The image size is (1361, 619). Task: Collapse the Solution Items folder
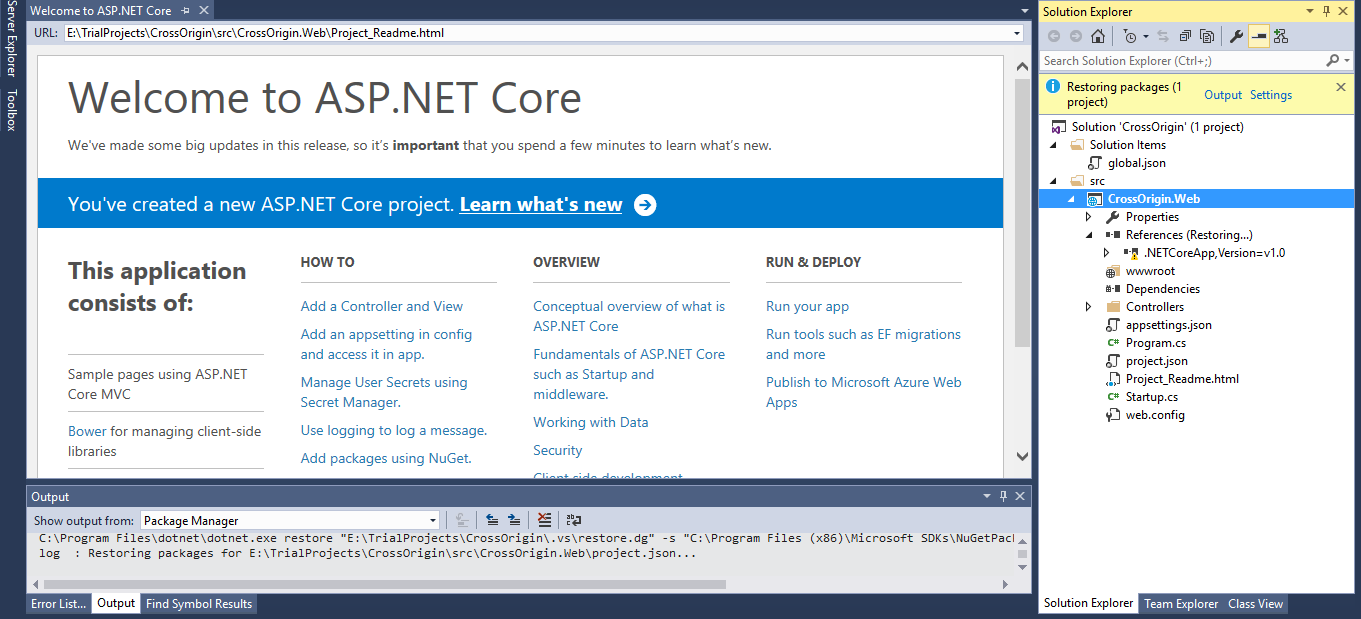tap(1053, 145)
